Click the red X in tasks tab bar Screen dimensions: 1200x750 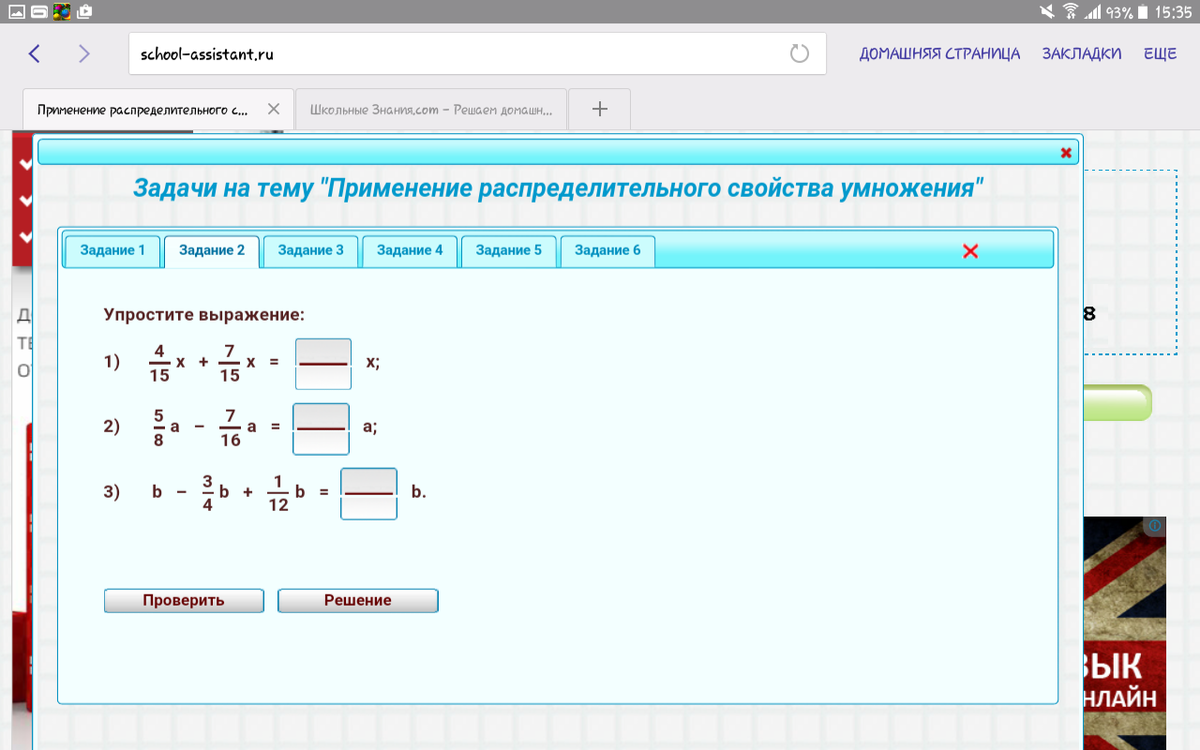[969, 251]
